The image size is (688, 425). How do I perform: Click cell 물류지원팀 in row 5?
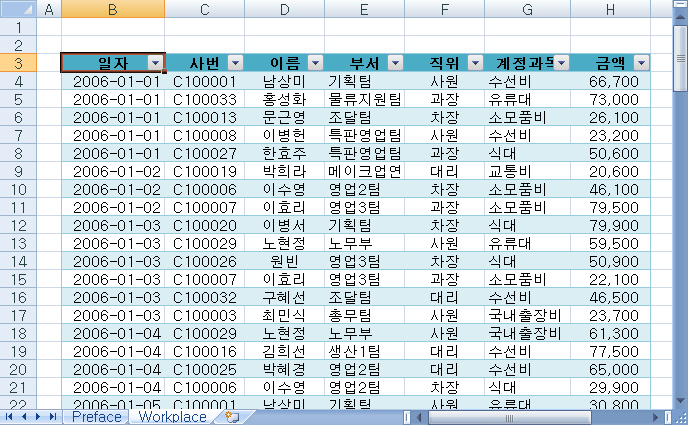click(364, 99)
